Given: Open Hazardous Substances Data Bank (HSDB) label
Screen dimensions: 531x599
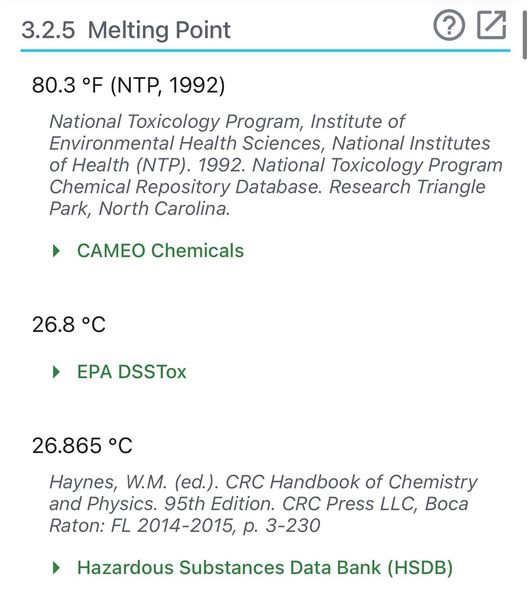Looking at the screenshot, I should point(265,568).
